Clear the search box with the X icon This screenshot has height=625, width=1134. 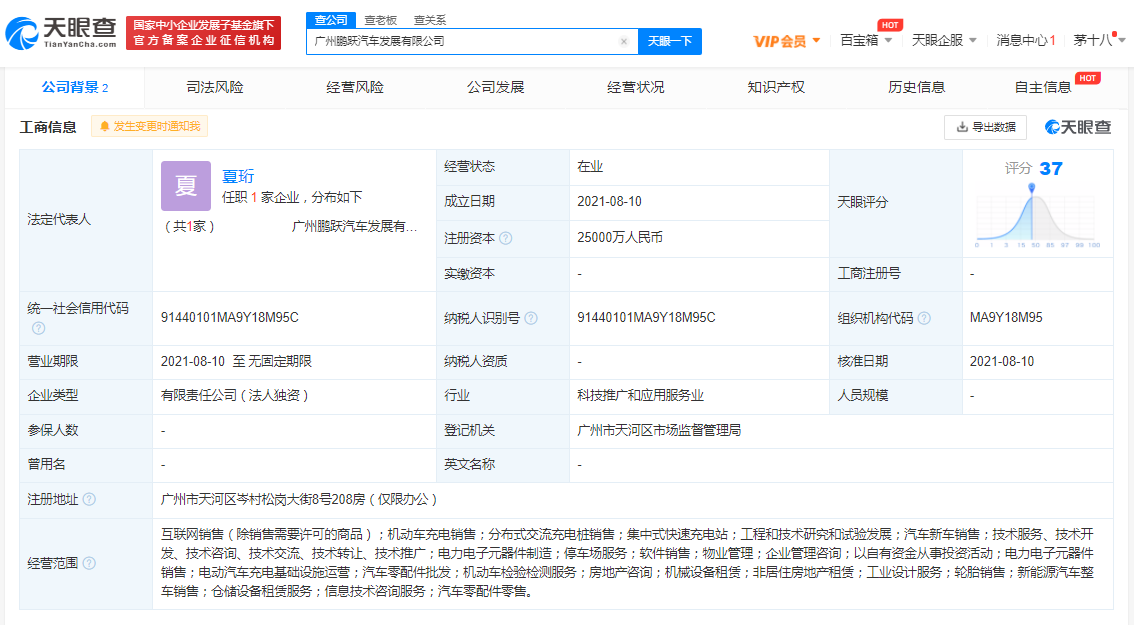624,42
